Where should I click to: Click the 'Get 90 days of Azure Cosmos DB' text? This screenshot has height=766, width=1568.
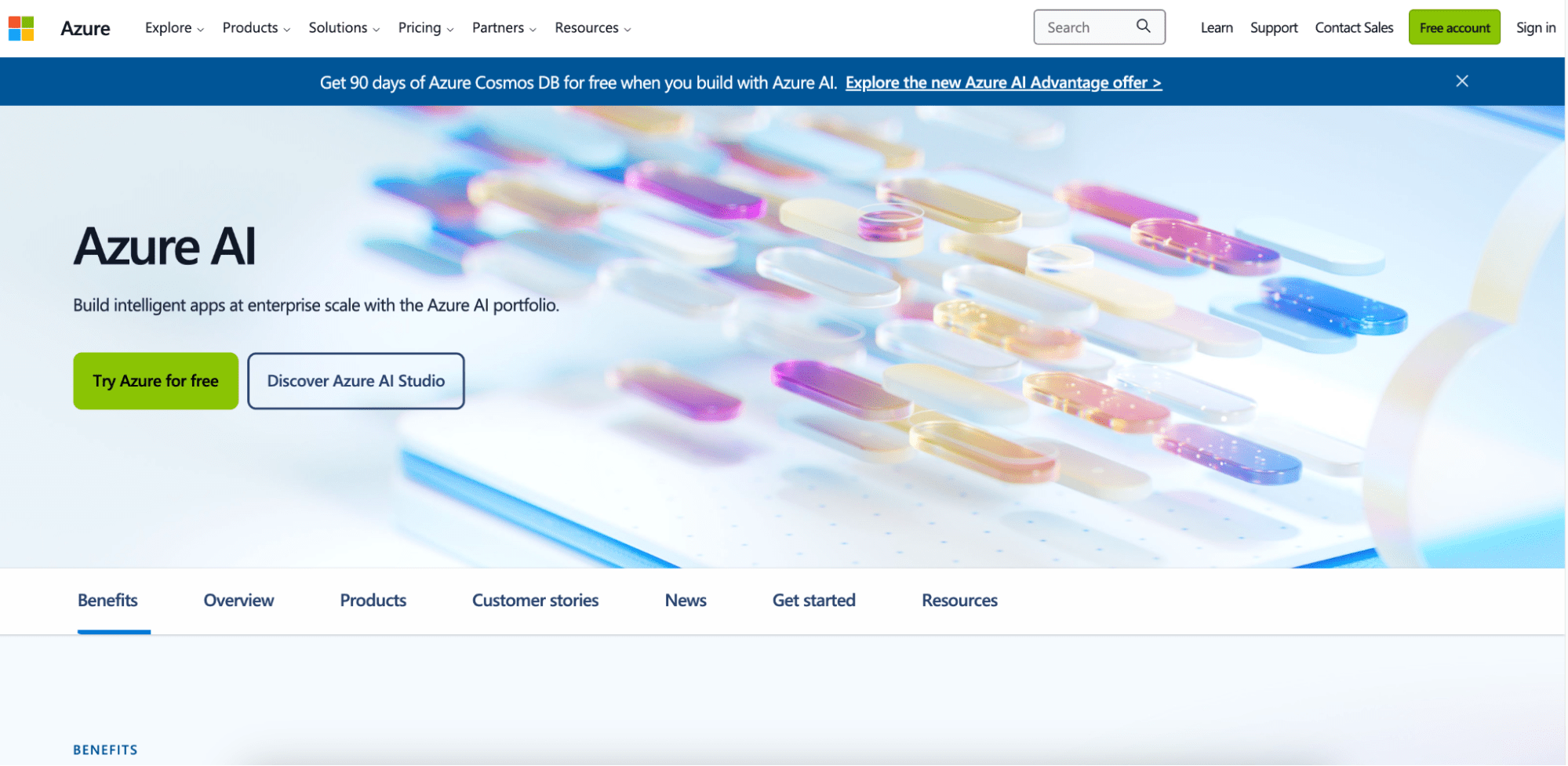point(578,82)
